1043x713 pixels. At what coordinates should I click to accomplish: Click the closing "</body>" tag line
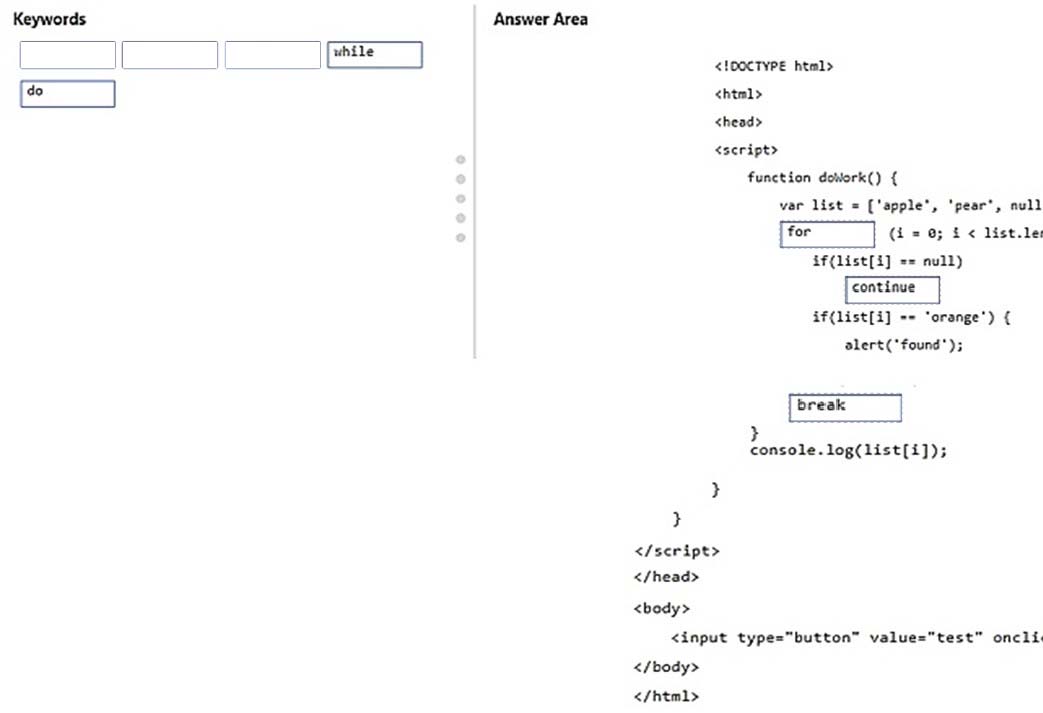pyautogui.click(x=667, y=666)
